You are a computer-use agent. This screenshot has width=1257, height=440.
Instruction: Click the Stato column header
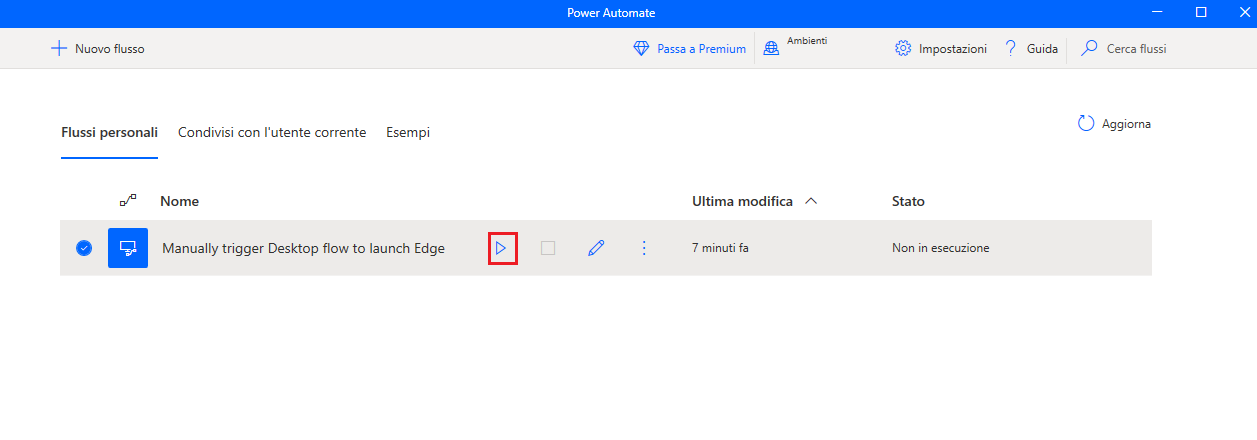tap(908, 201)
